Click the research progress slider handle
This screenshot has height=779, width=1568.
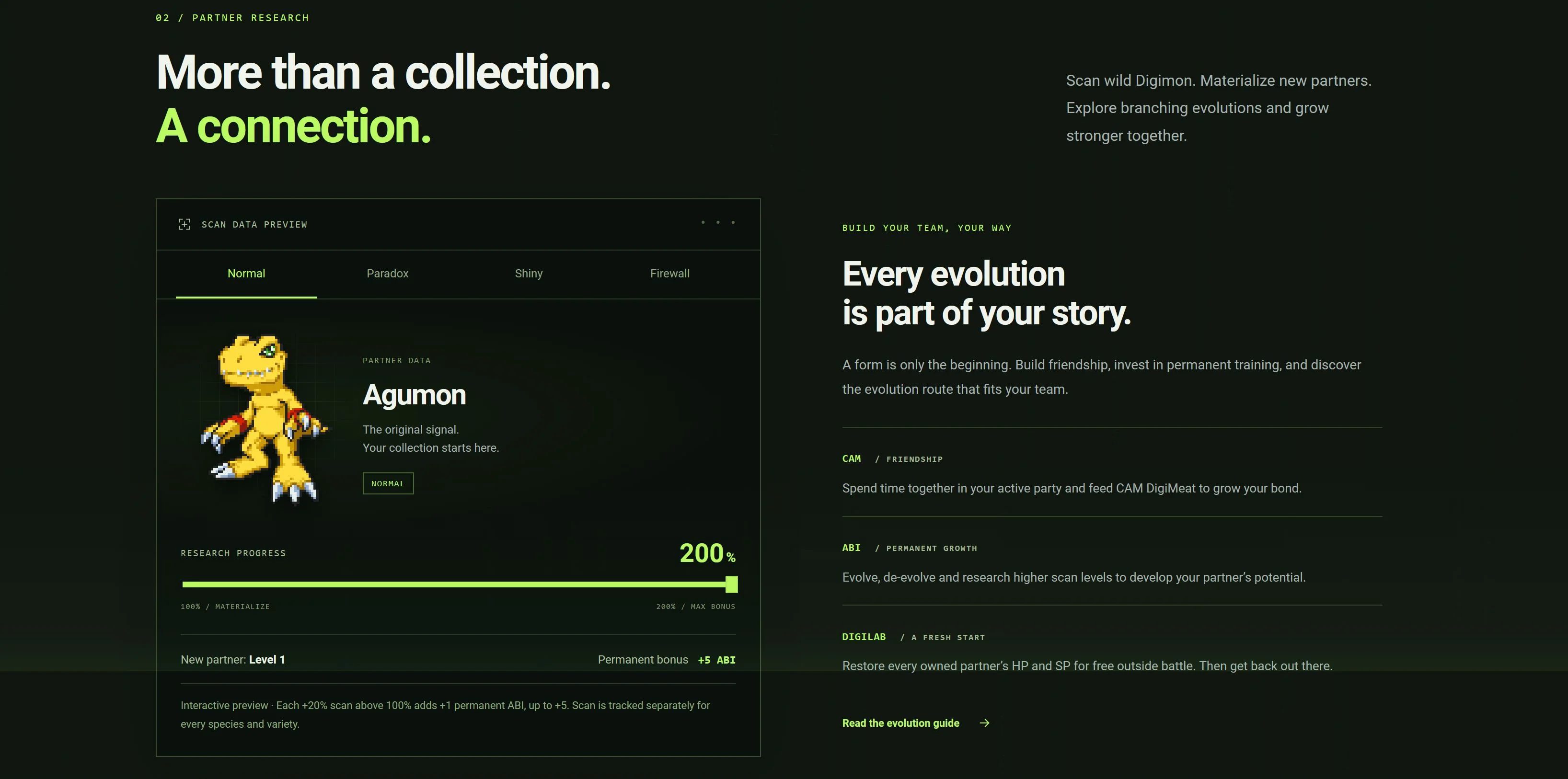[x=732, y=584]
